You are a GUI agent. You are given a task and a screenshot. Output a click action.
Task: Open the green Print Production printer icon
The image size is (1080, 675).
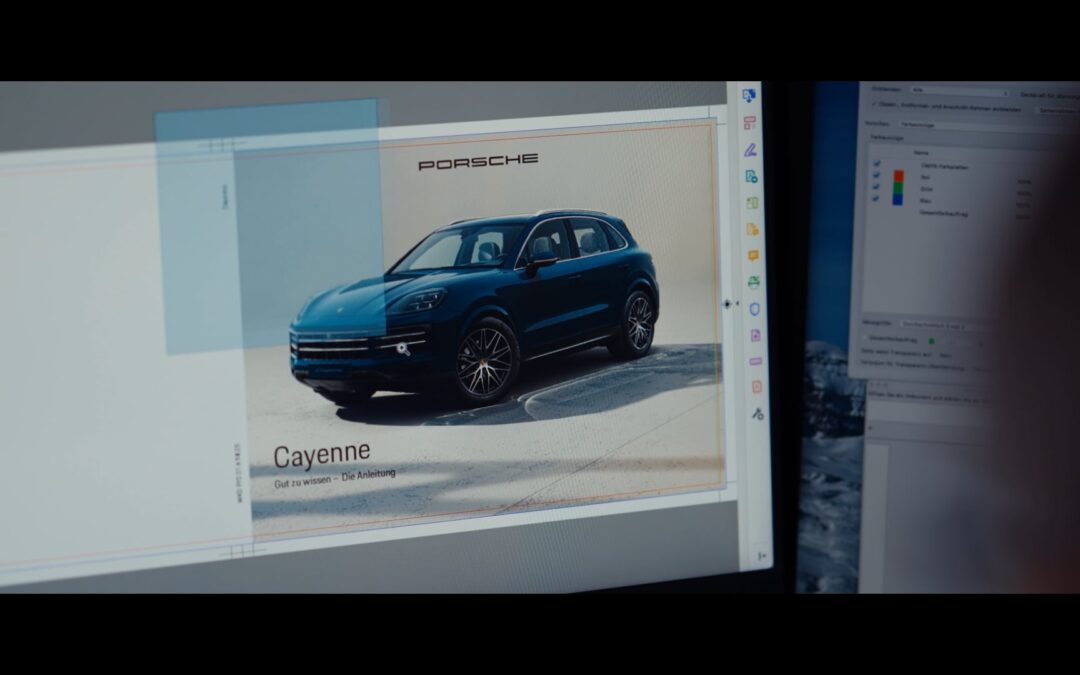coord(754,282)
